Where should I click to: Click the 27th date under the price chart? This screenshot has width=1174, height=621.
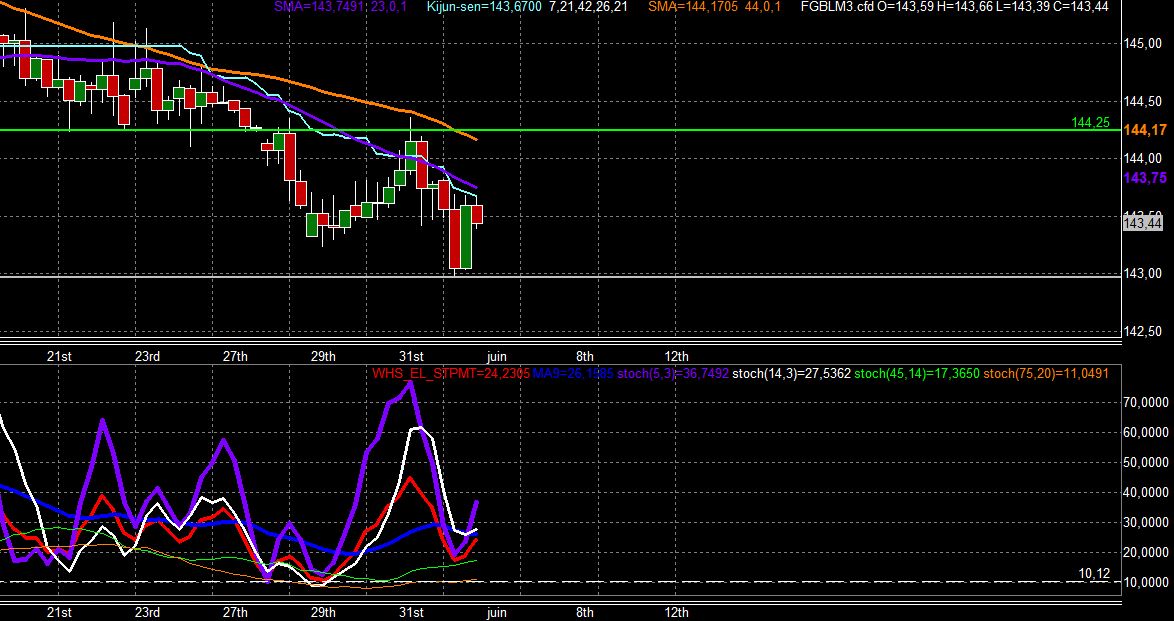click(235, 356)
